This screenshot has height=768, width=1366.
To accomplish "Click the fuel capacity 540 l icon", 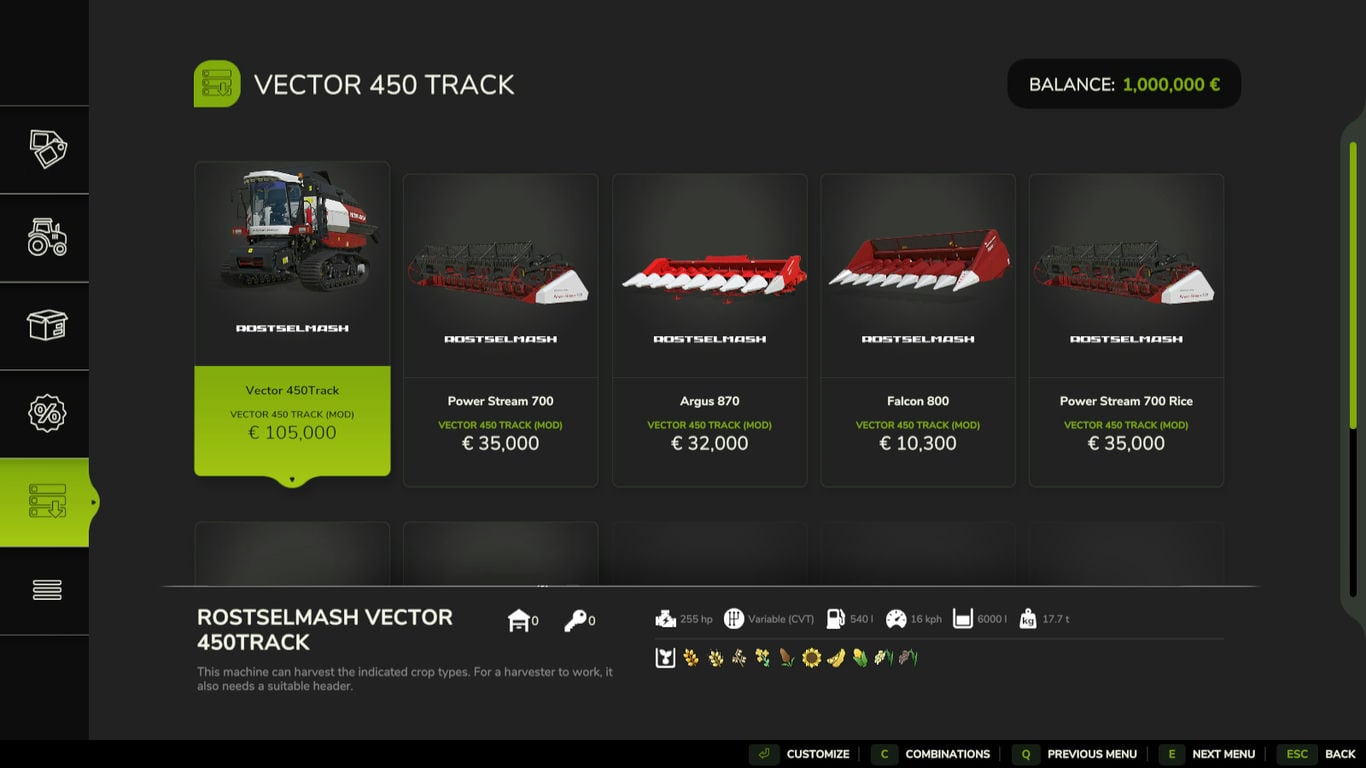I will [x=834, y=619].
